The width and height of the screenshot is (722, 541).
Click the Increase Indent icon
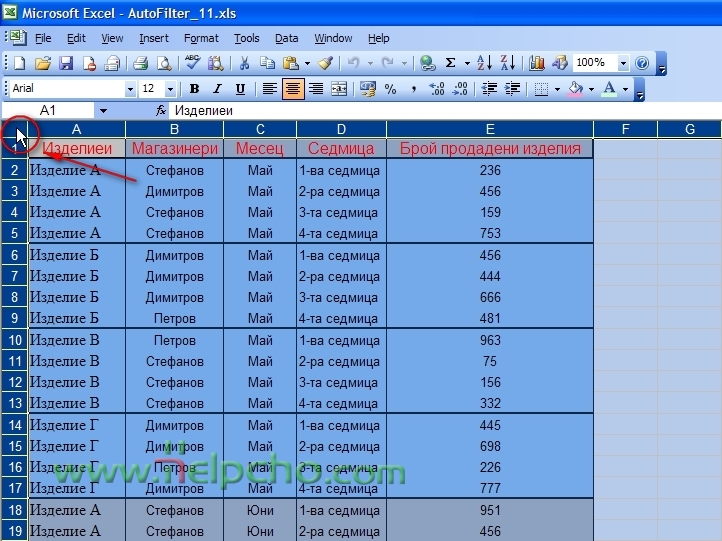pos(512,88)
